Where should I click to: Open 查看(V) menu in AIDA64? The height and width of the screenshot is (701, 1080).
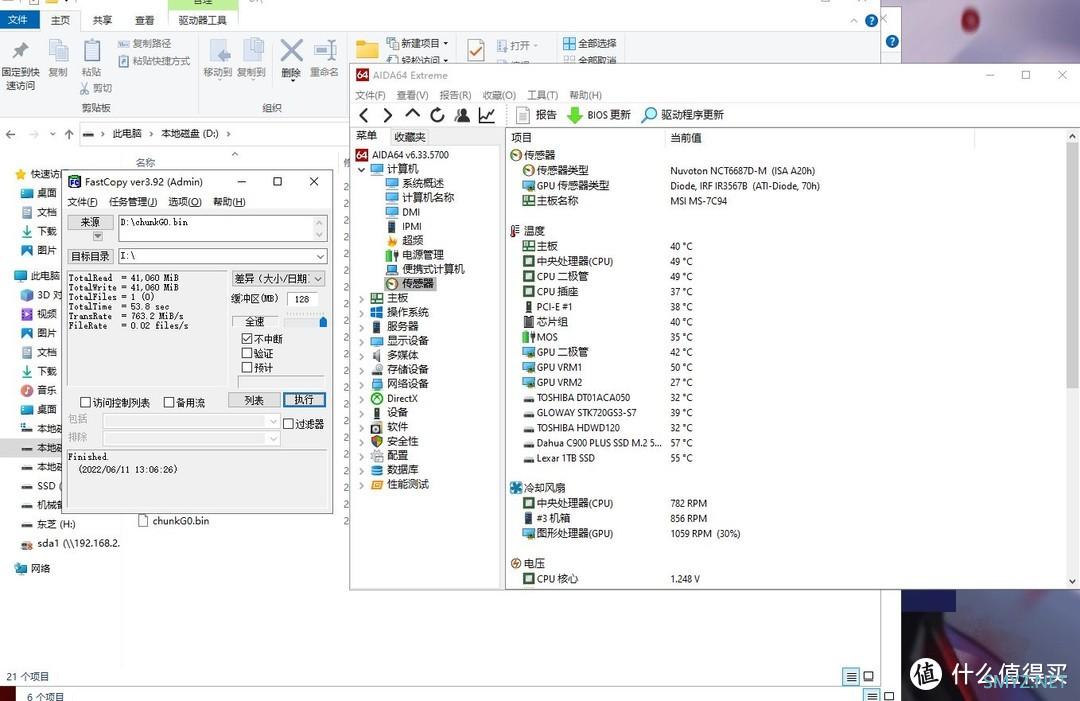pos(413,95)
